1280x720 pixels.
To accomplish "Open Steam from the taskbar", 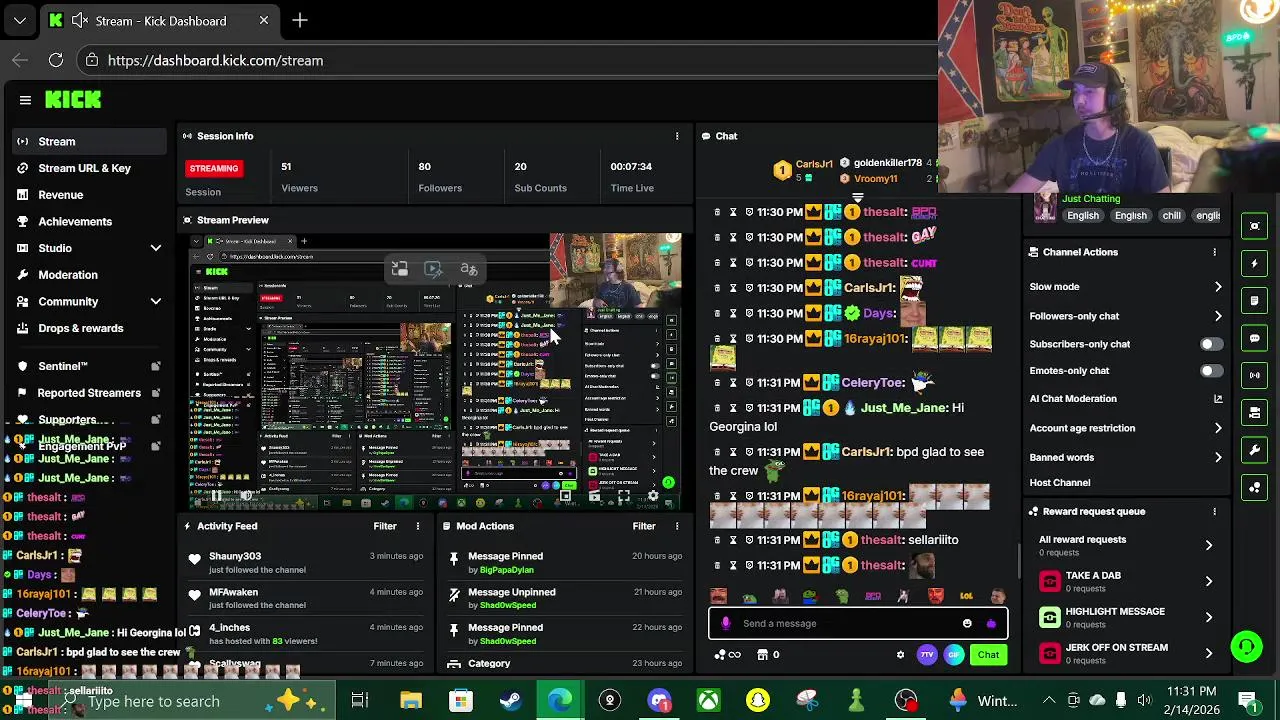I will coord(510,701).
